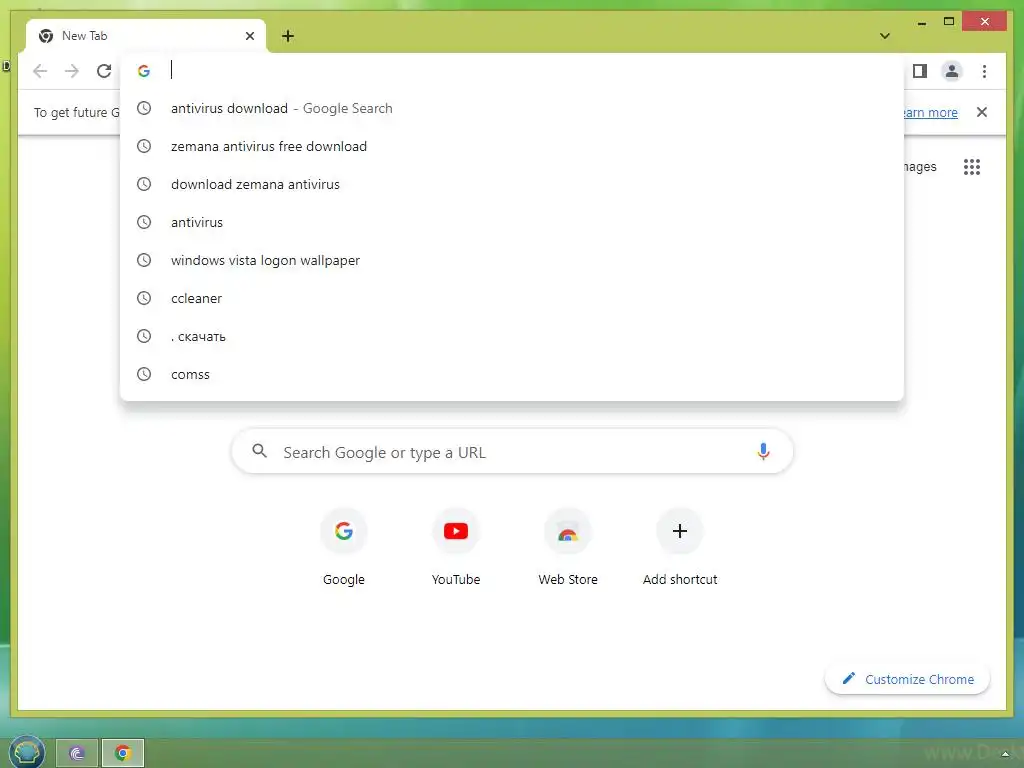Select 'antivirus download' suggestion
Viewport: 1024px width, 768px height.
pos(512,108)
